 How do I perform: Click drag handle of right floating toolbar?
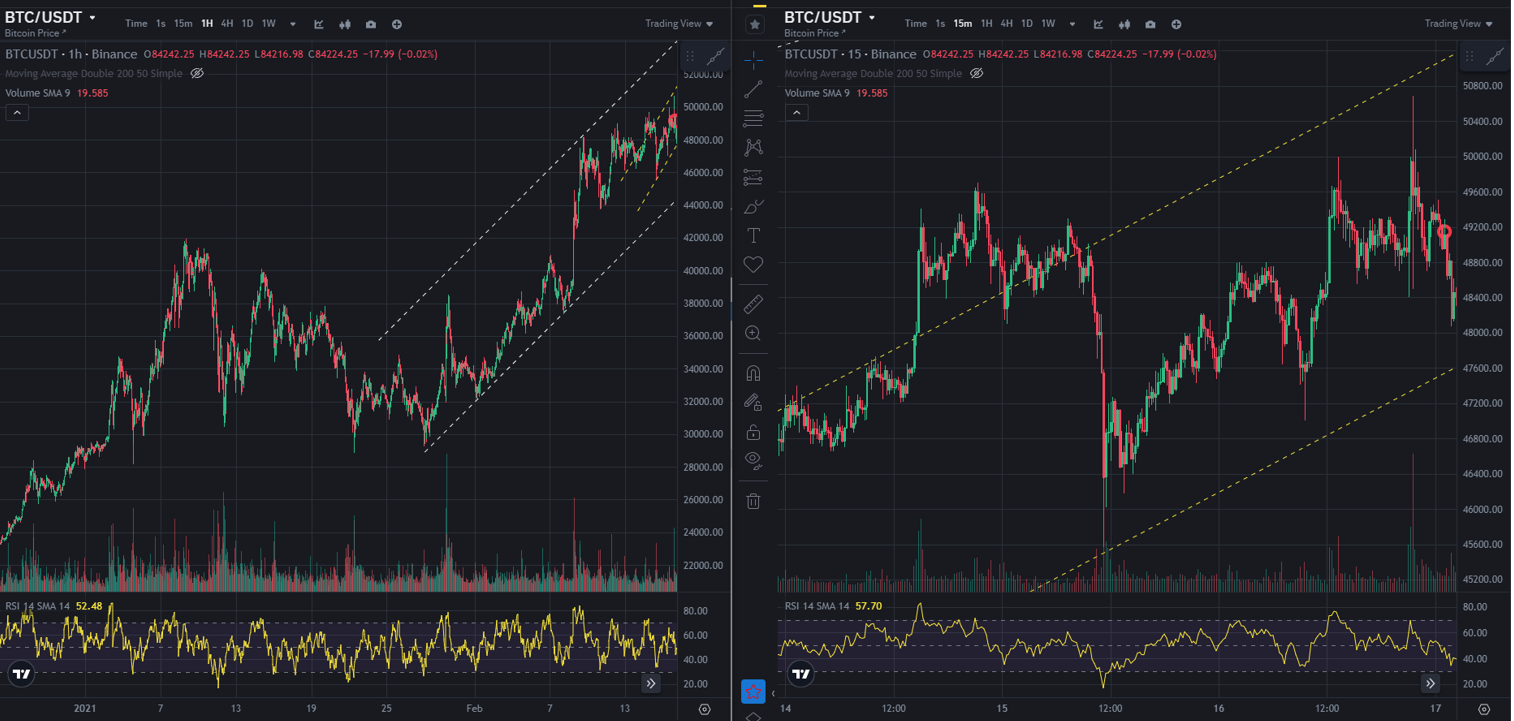(1469, 57)
